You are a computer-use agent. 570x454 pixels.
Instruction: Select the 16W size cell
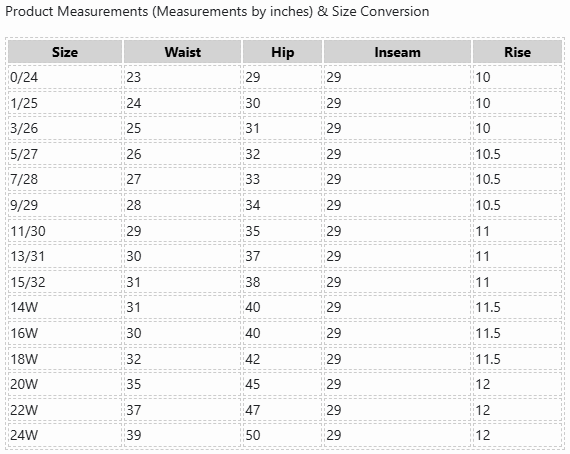65,333
